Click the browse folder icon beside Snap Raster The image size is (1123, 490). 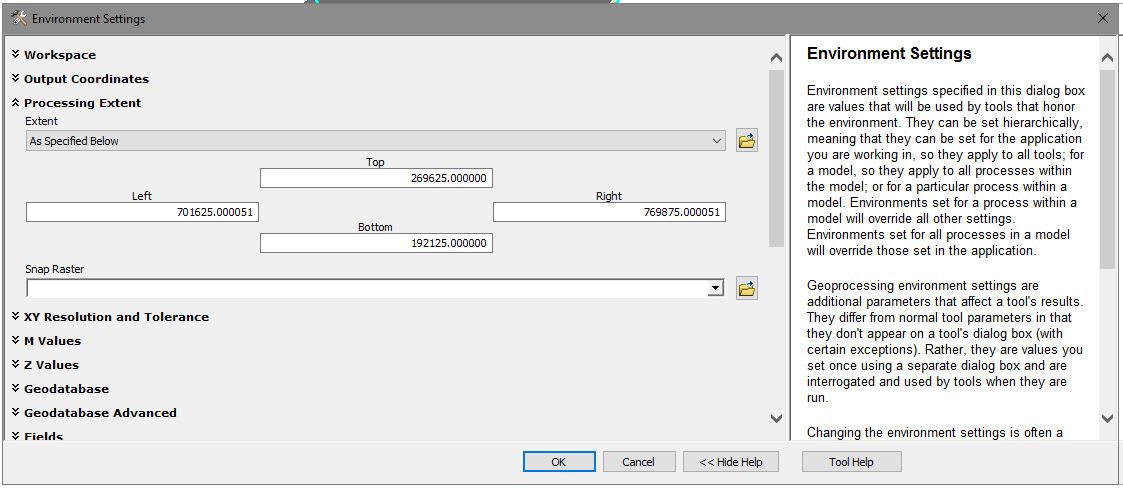(746, 289)
